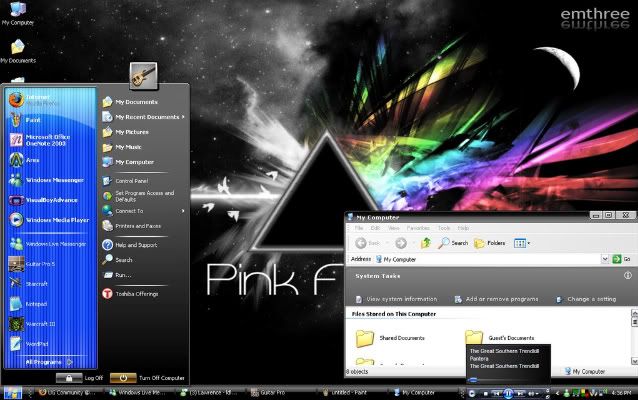Open Notepad from the Start menu
638x400 pixels.
[x=51, y=304]
